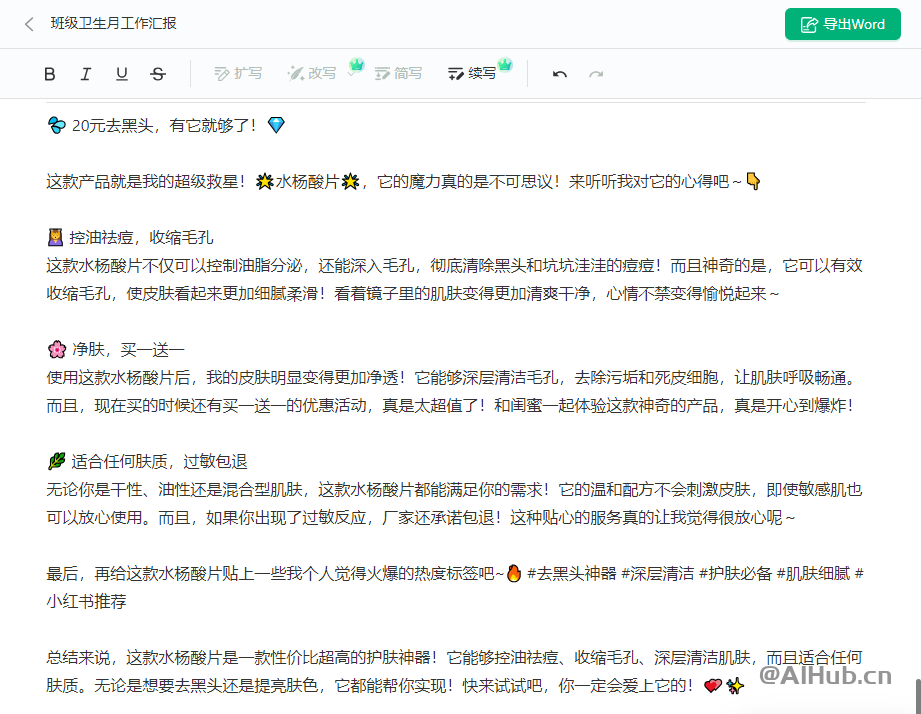The height and width of the screenshot is (714, 921).
Task: Click hashtag #护肤必备
Action: [735, 574]
